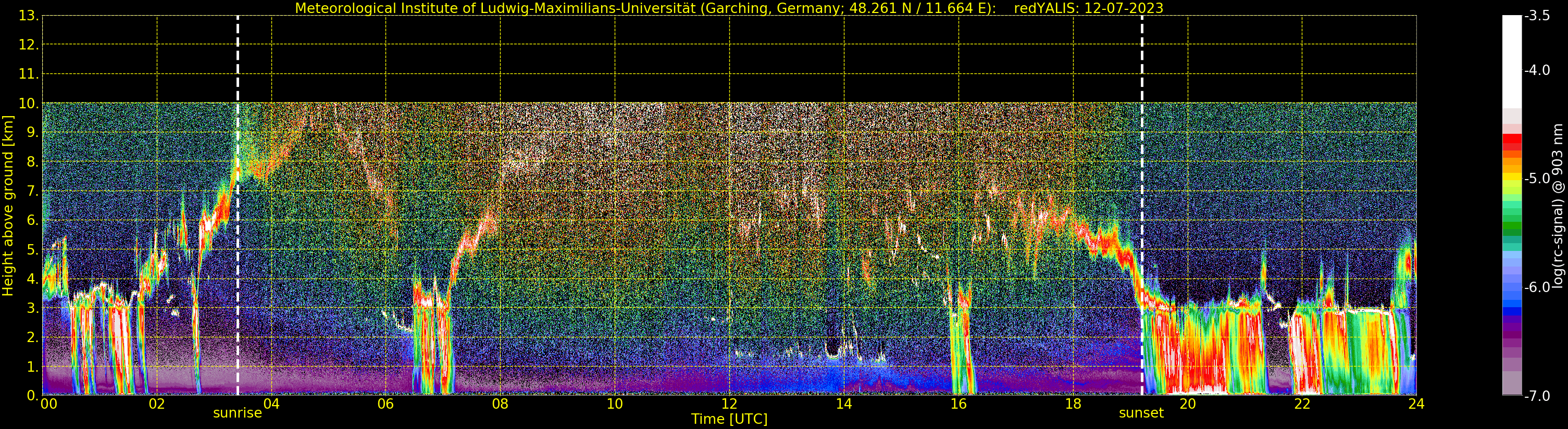Image resolution: width=1568 pixels, height=429 pixels.
Task: Click the '04' tick on the time axis
Action: (271, 404)
